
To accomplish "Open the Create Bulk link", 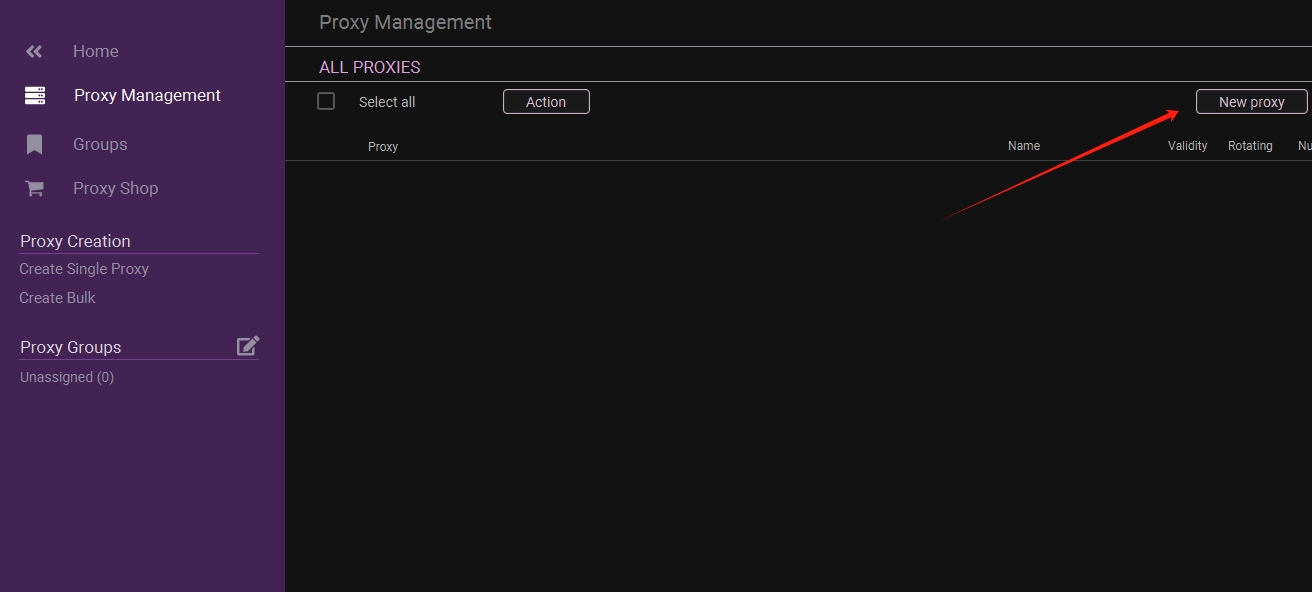I will click(x=57, y=298).
